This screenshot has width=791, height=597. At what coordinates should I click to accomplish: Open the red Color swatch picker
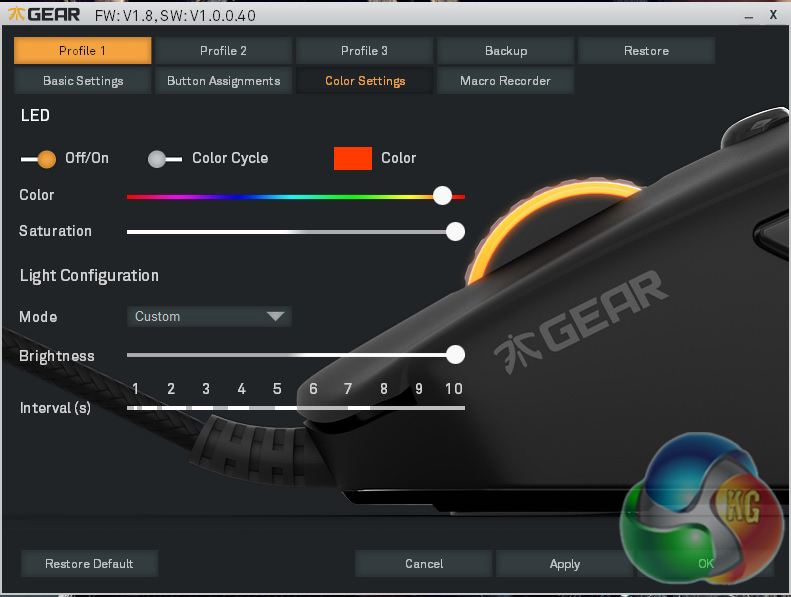pyautogui.click(x=353, y=158)
